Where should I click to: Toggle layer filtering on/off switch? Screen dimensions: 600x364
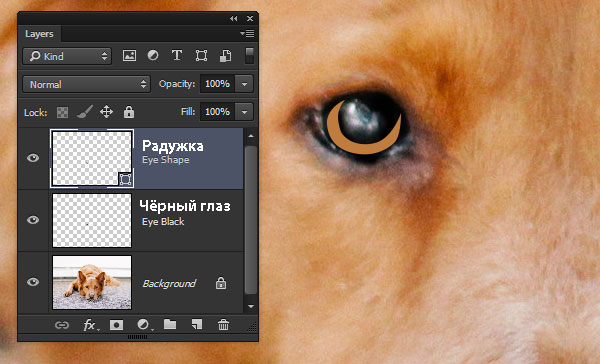[249, 56]
